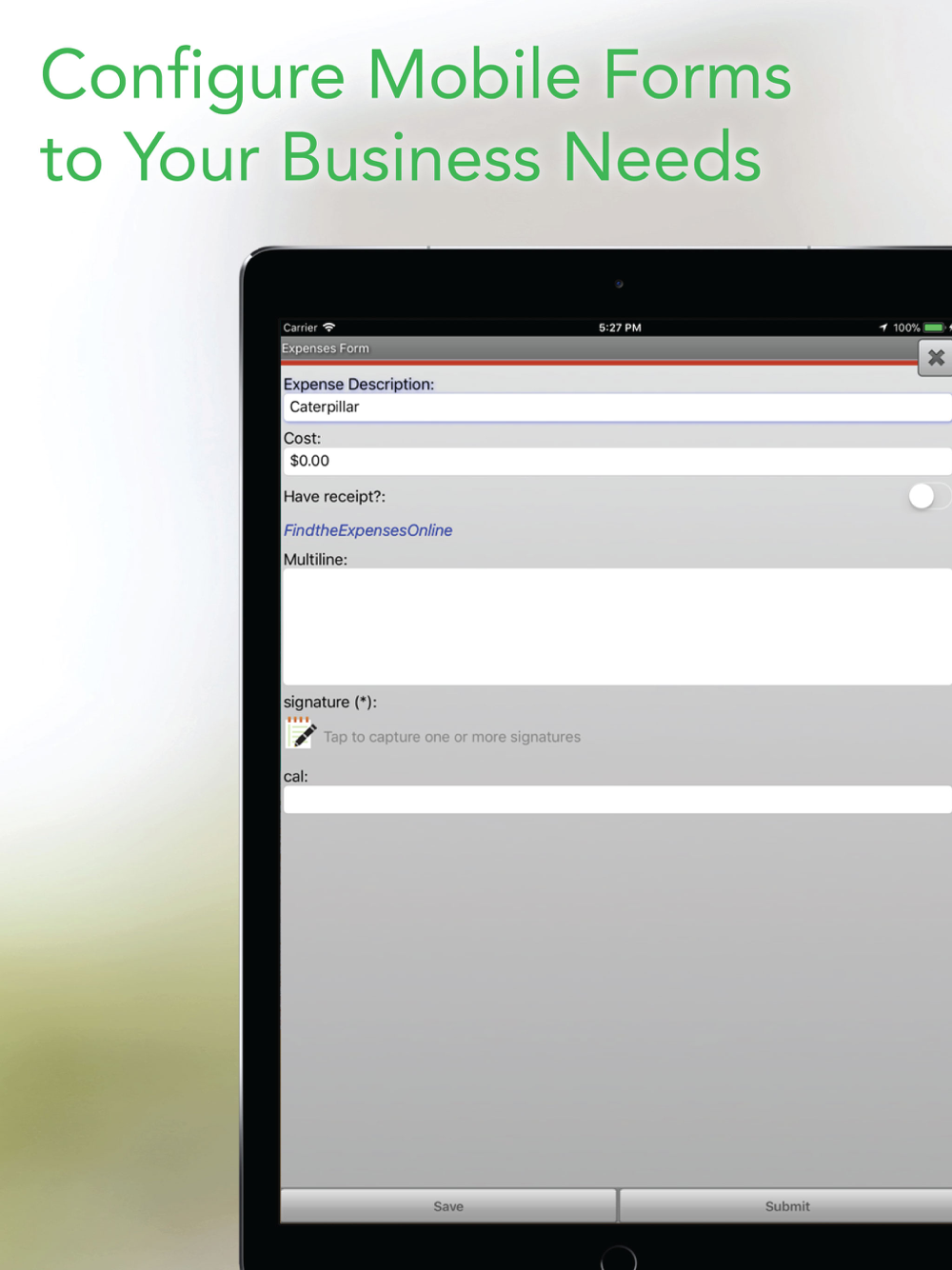Open the cal date field
Viewport: 952px width, 1270px height.
tap(617, 800)
